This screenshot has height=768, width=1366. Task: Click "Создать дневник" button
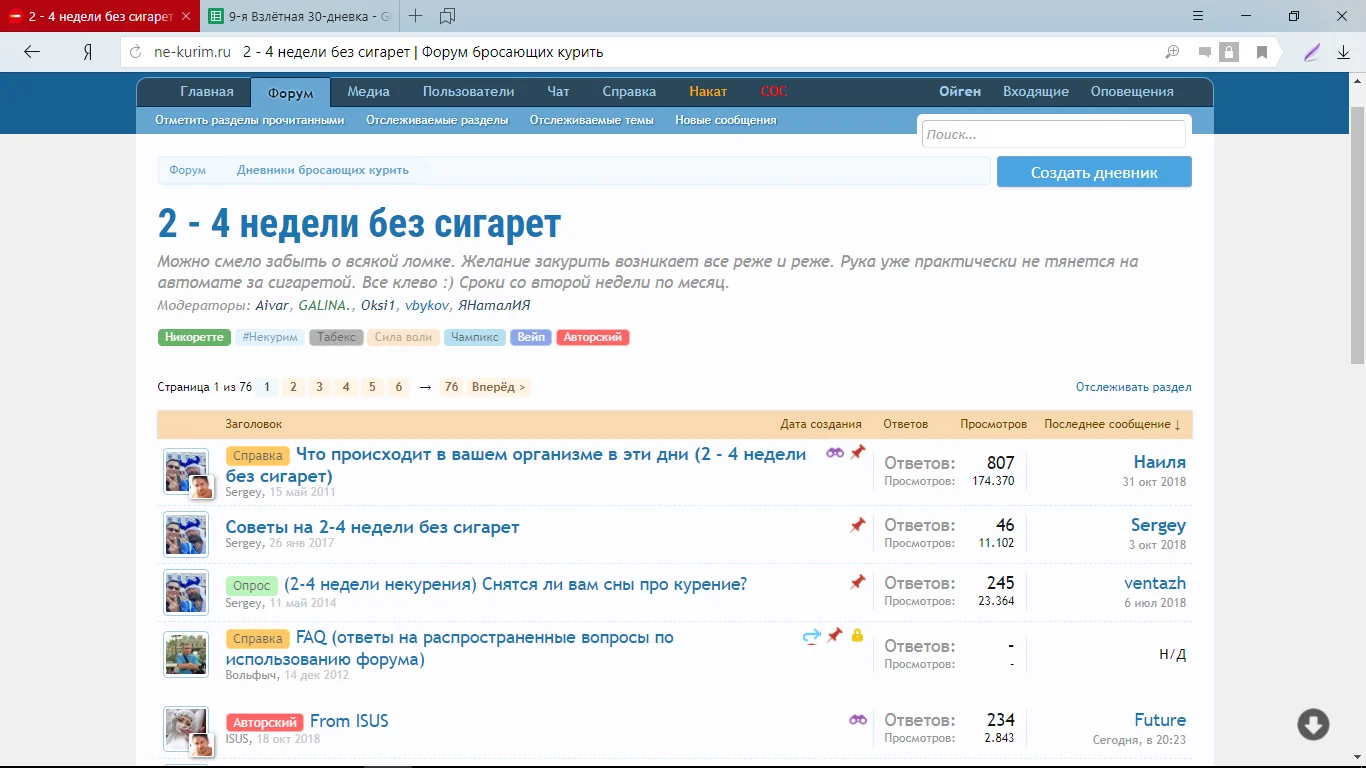pos(1094,172)
